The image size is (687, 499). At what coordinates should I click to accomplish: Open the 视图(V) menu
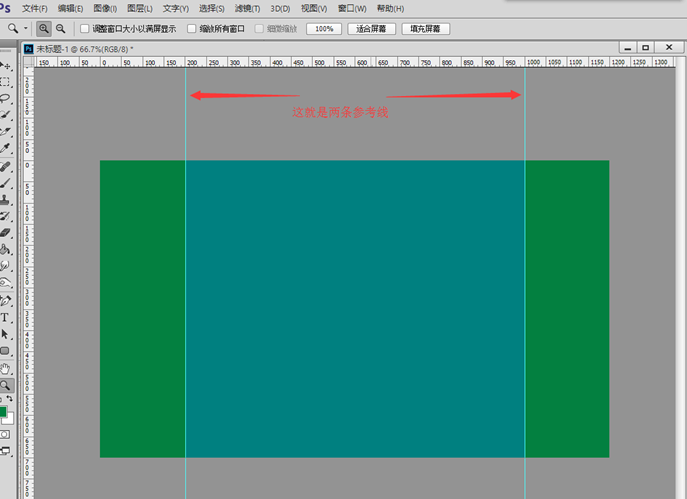[x=314, y=8]
